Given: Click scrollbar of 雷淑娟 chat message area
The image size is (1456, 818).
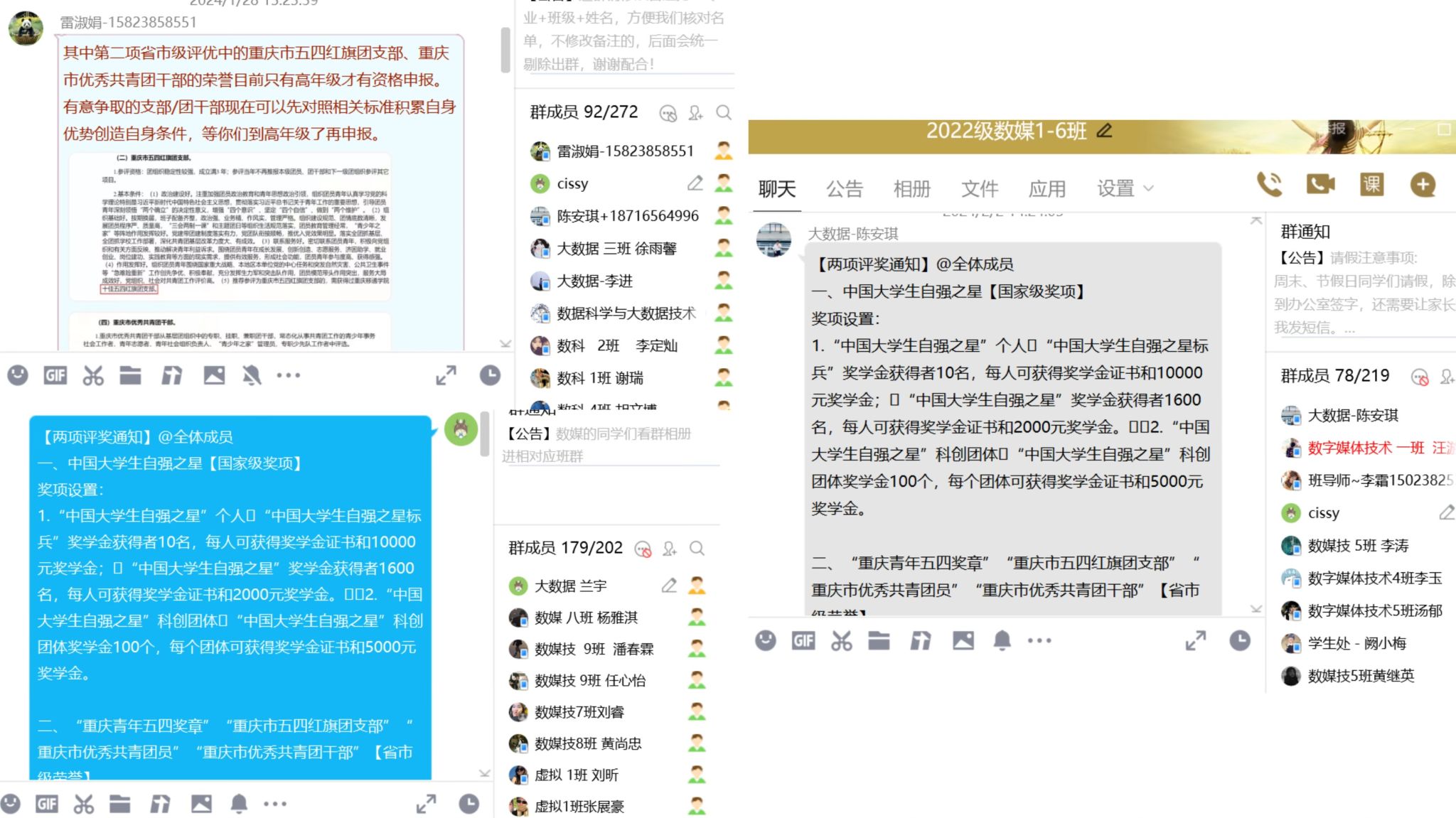Looking at the screenshot, I should [x=505, y=50].
